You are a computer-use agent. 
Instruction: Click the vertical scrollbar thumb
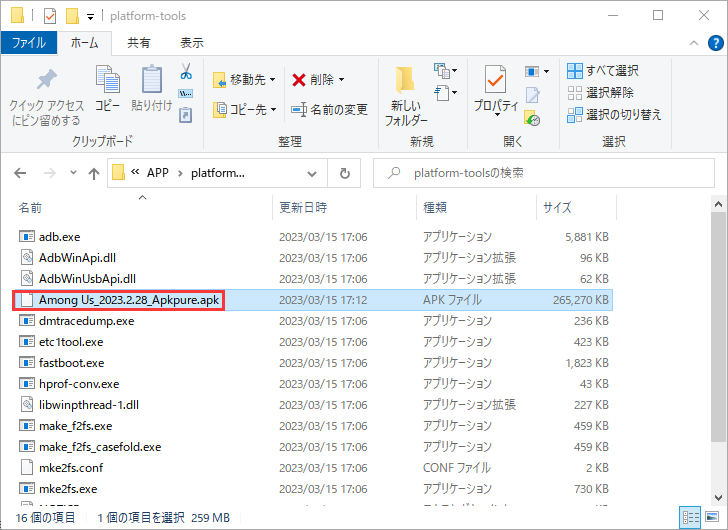pos(718,327)
